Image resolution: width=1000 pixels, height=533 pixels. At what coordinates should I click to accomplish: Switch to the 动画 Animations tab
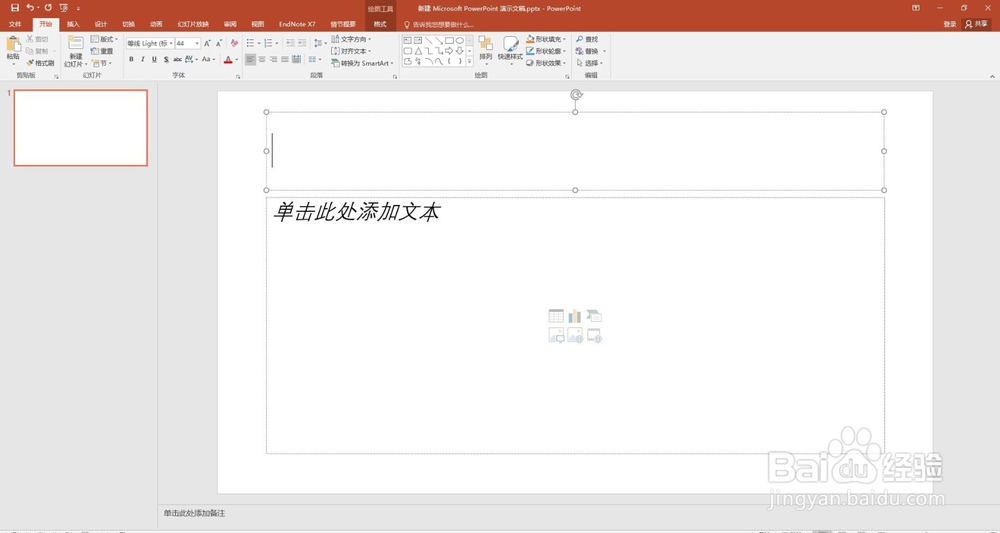pos(156,24)
